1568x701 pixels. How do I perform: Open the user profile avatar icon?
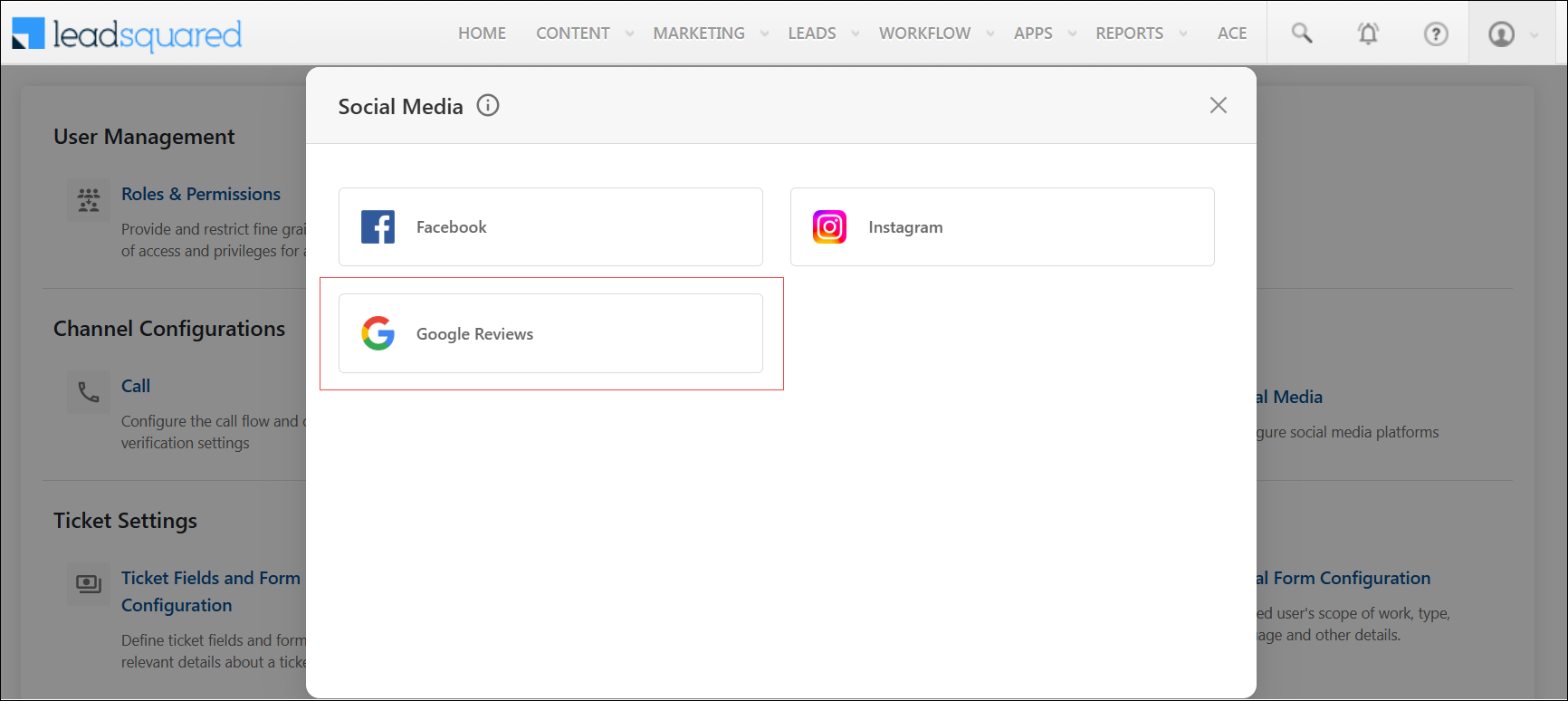(1501, 34)
